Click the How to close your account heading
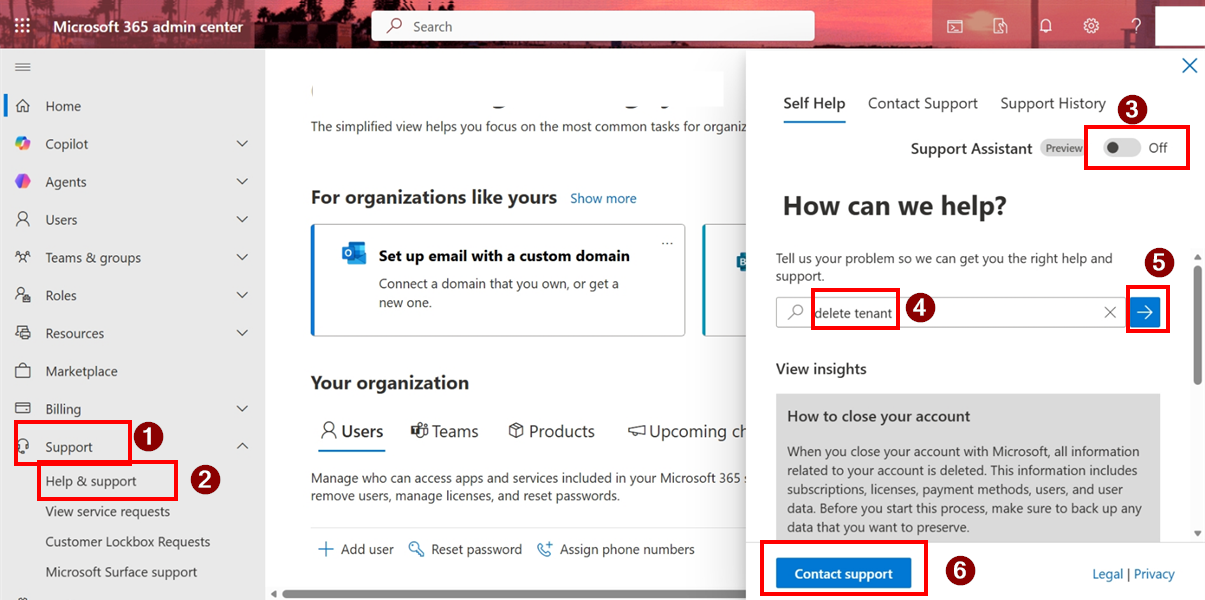The height and width of the screenshot is (600, 1205). click(879, 417)
